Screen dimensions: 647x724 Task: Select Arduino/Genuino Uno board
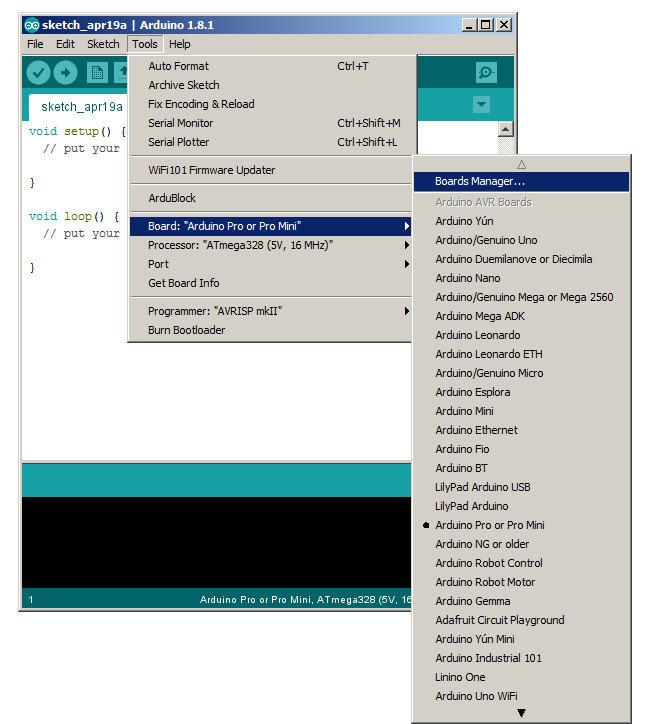point(521,240)
